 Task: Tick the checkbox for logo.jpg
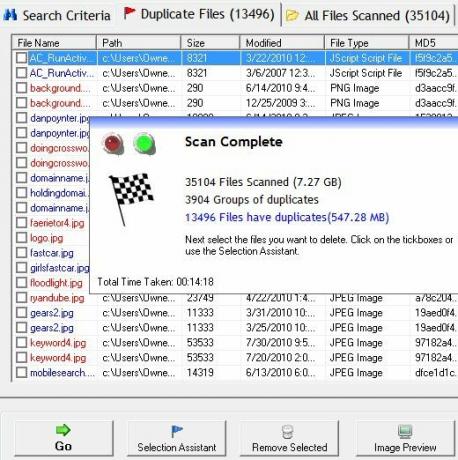(22, 238)
